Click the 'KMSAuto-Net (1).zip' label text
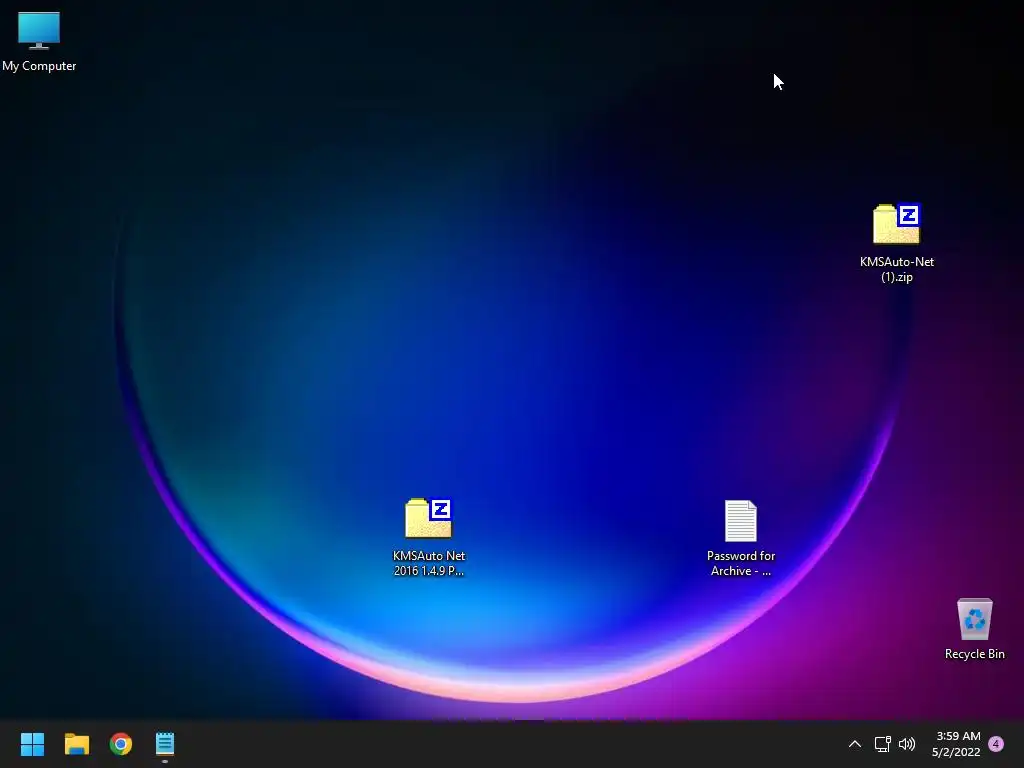This screenshot has height=768, width=1024. pos(897,269)
